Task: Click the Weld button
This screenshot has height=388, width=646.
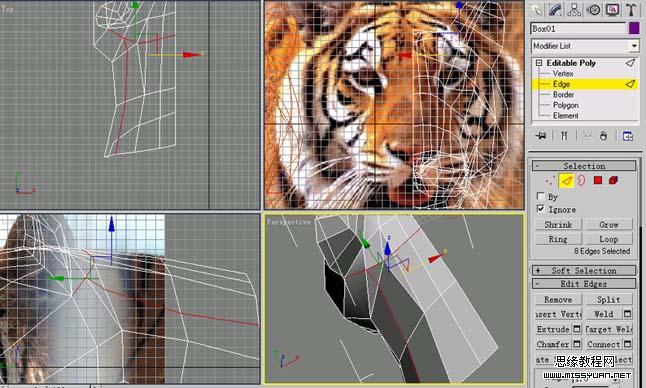Action: pos(604,314)
